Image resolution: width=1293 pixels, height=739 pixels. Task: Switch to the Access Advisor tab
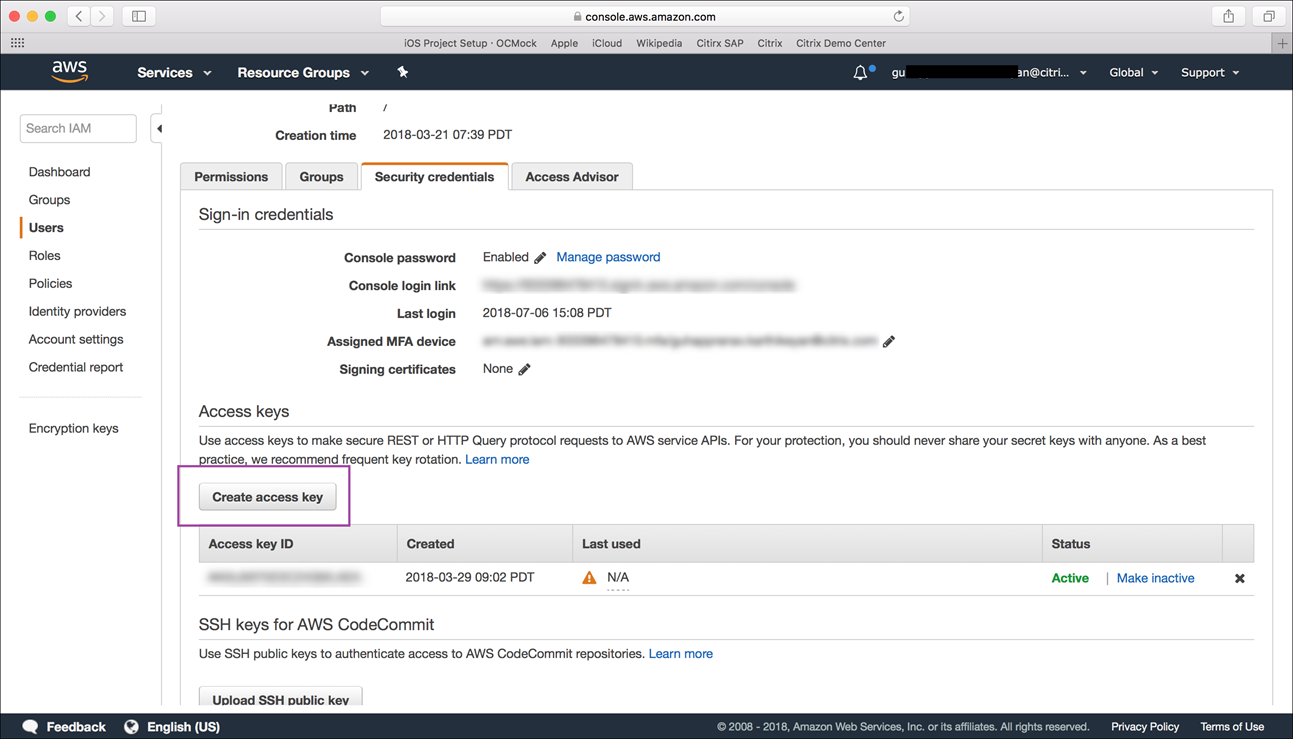571,177
